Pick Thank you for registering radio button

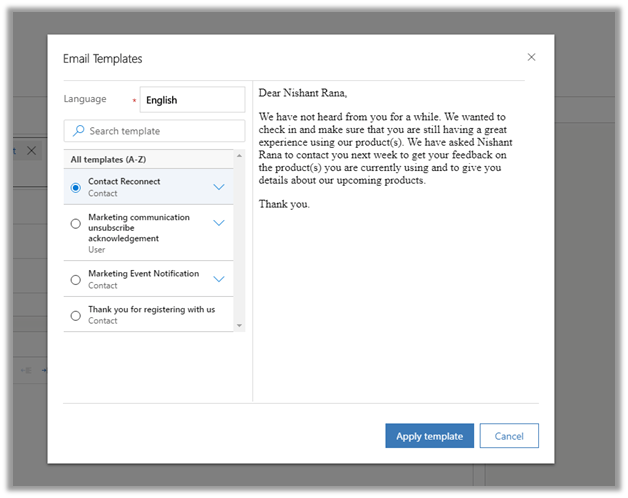click(76, 315)
